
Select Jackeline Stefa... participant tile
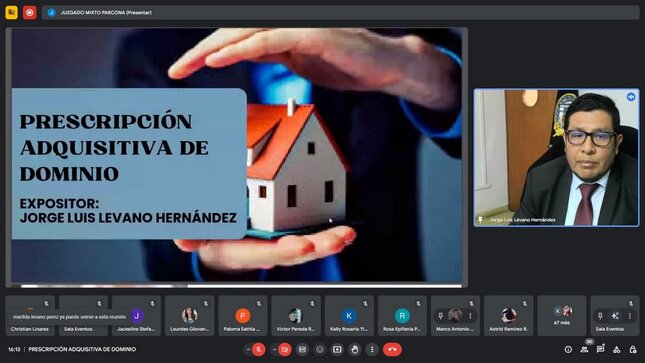[136, 316]
